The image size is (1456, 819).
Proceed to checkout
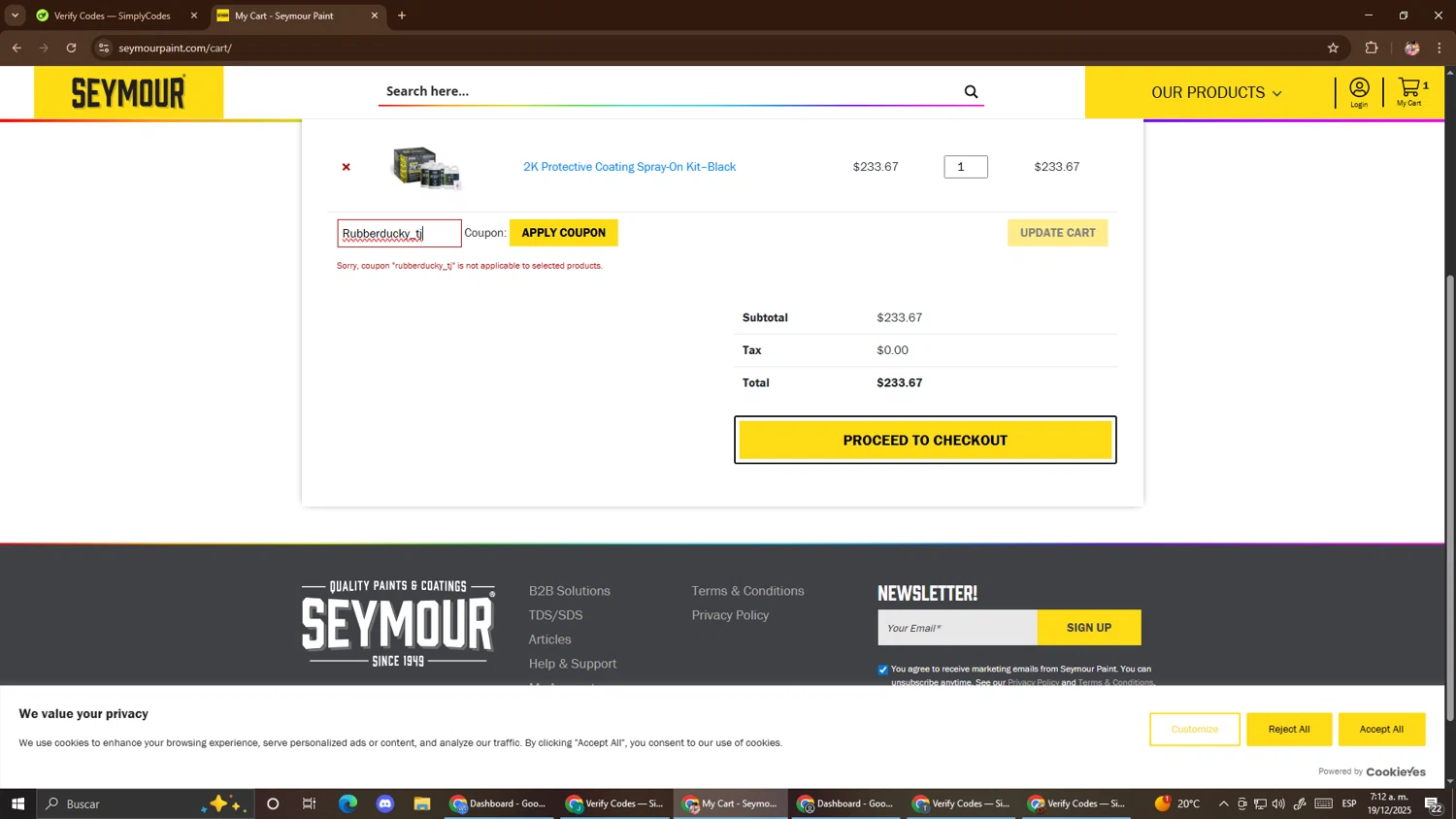coord(925,441)
